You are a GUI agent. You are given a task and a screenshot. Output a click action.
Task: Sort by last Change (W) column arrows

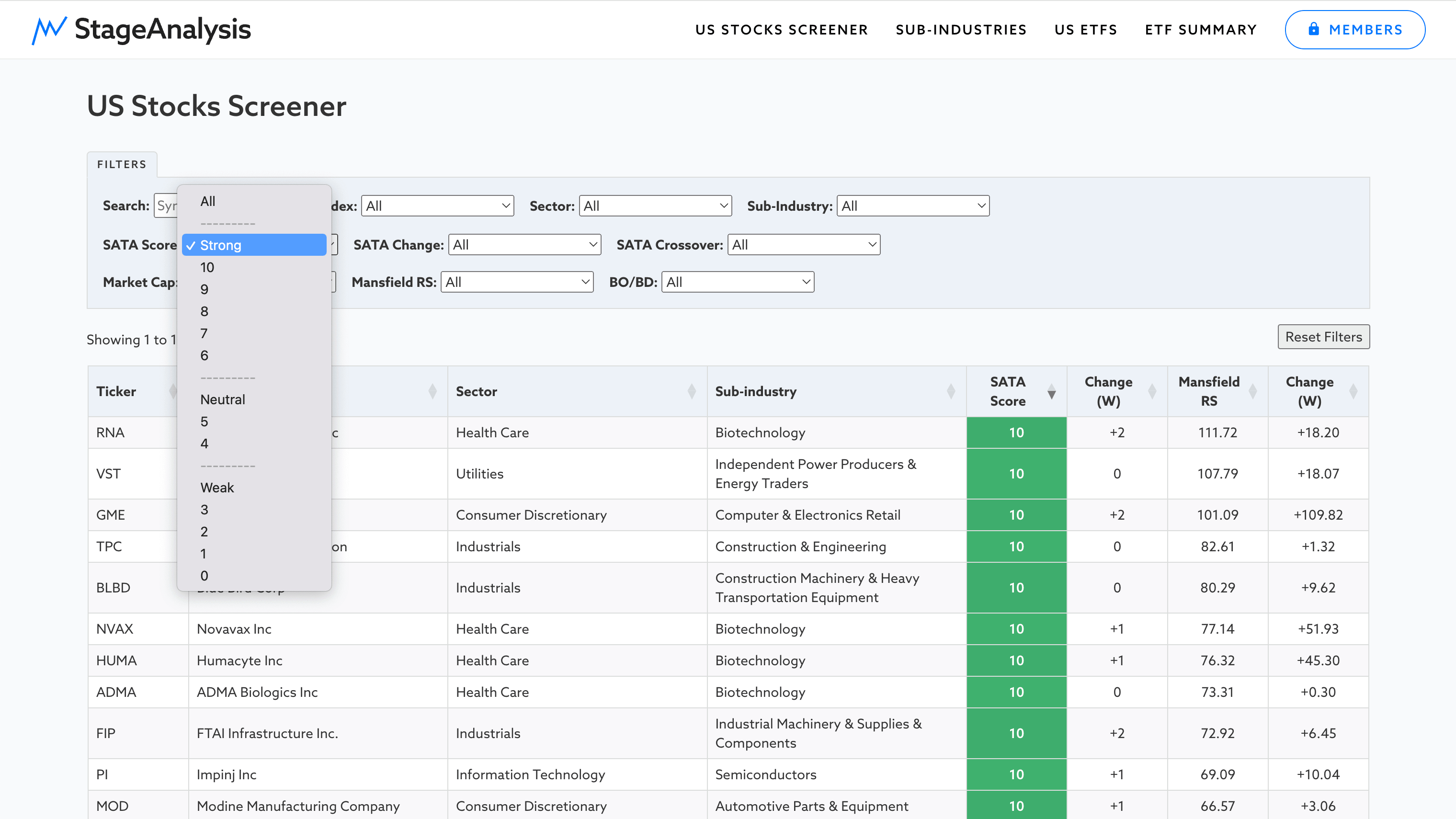(1353, 392)
